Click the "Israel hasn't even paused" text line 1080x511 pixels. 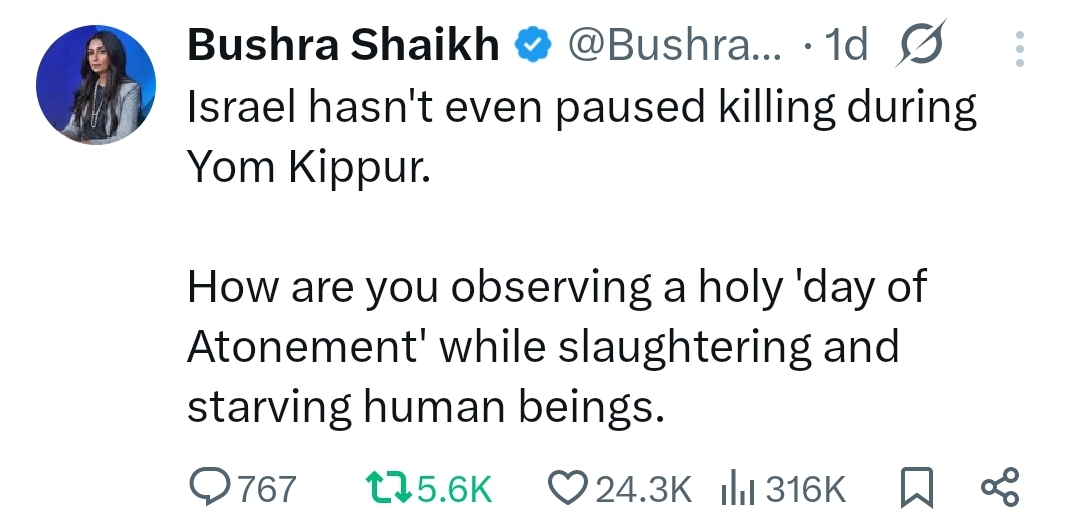coord(582,108)
